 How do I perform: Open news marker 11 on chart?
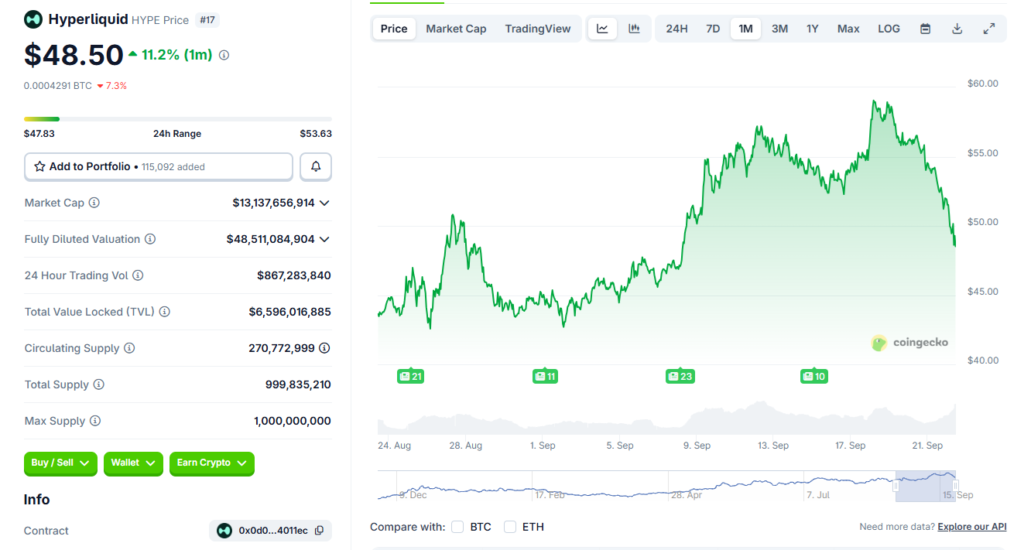[545, 376]
